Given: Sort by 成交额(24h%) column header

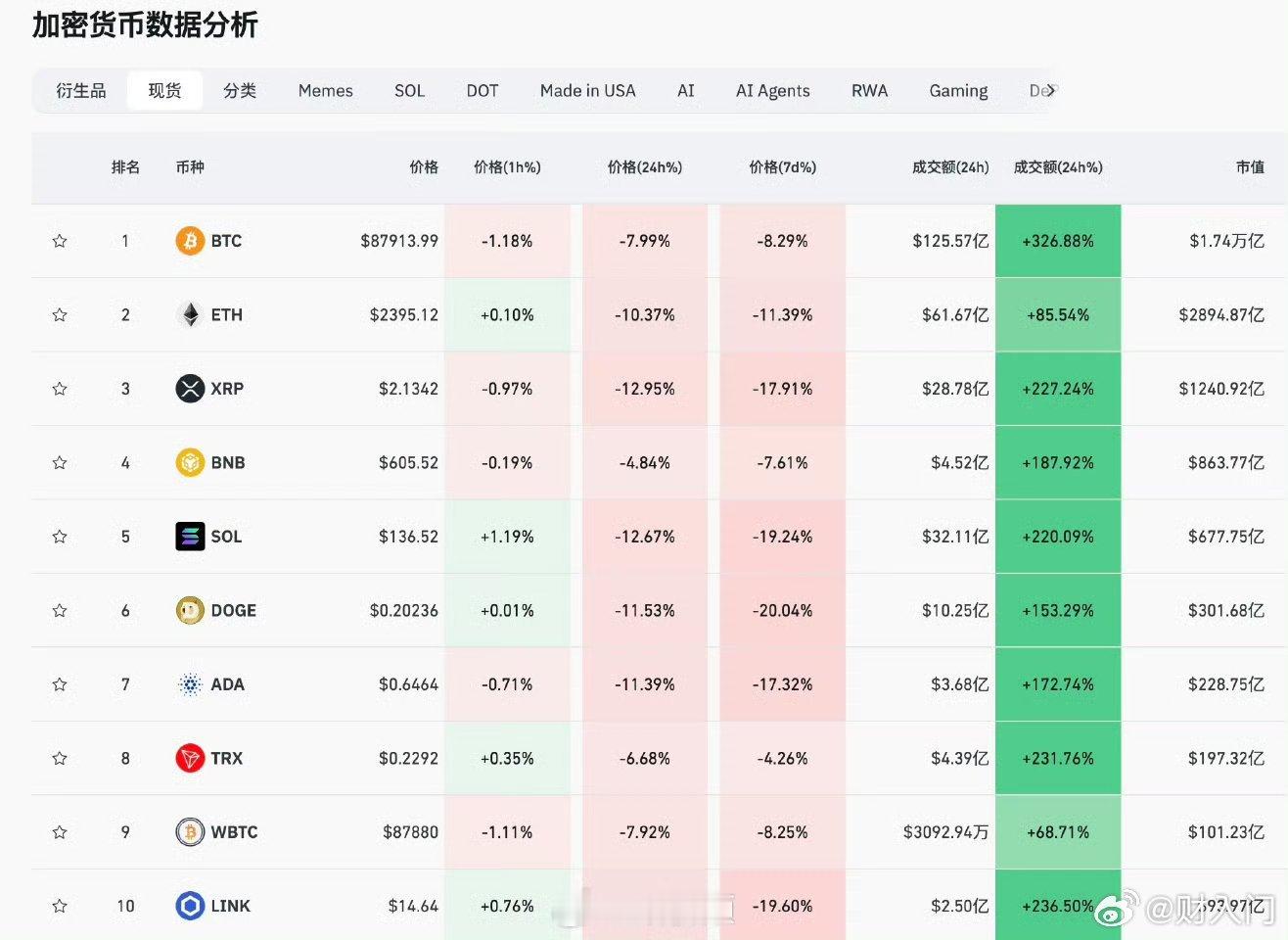Looking at the screenshot, I should click(1058, 167).
